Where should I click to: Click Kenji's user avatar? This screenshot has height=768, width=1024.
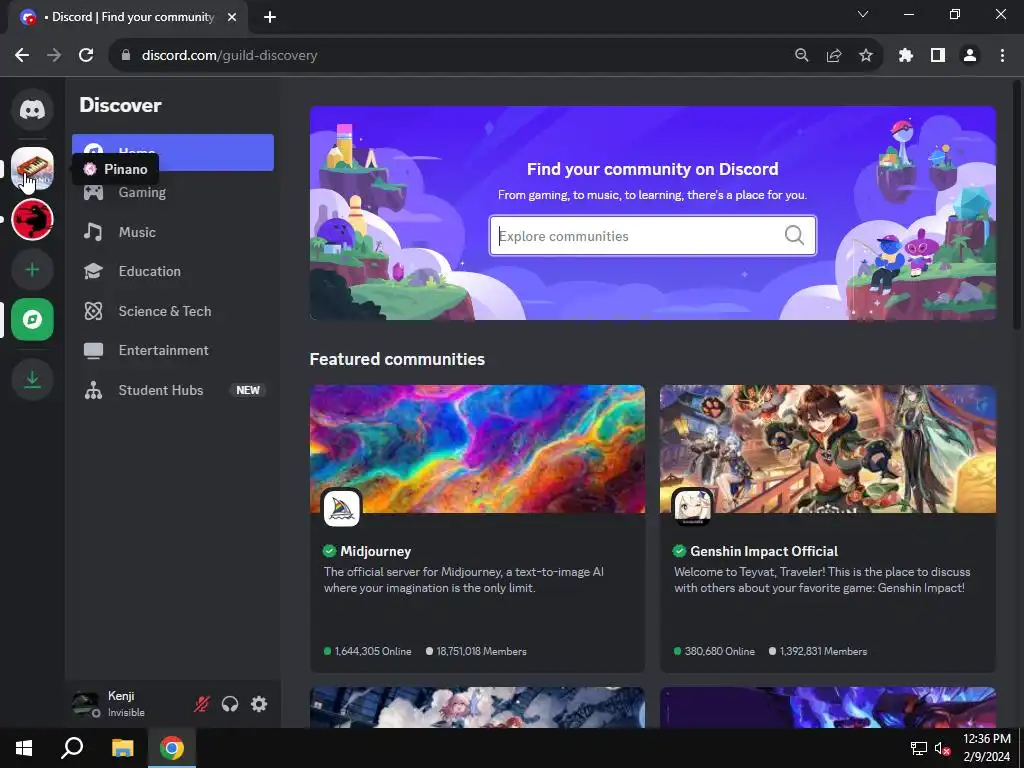86,704
